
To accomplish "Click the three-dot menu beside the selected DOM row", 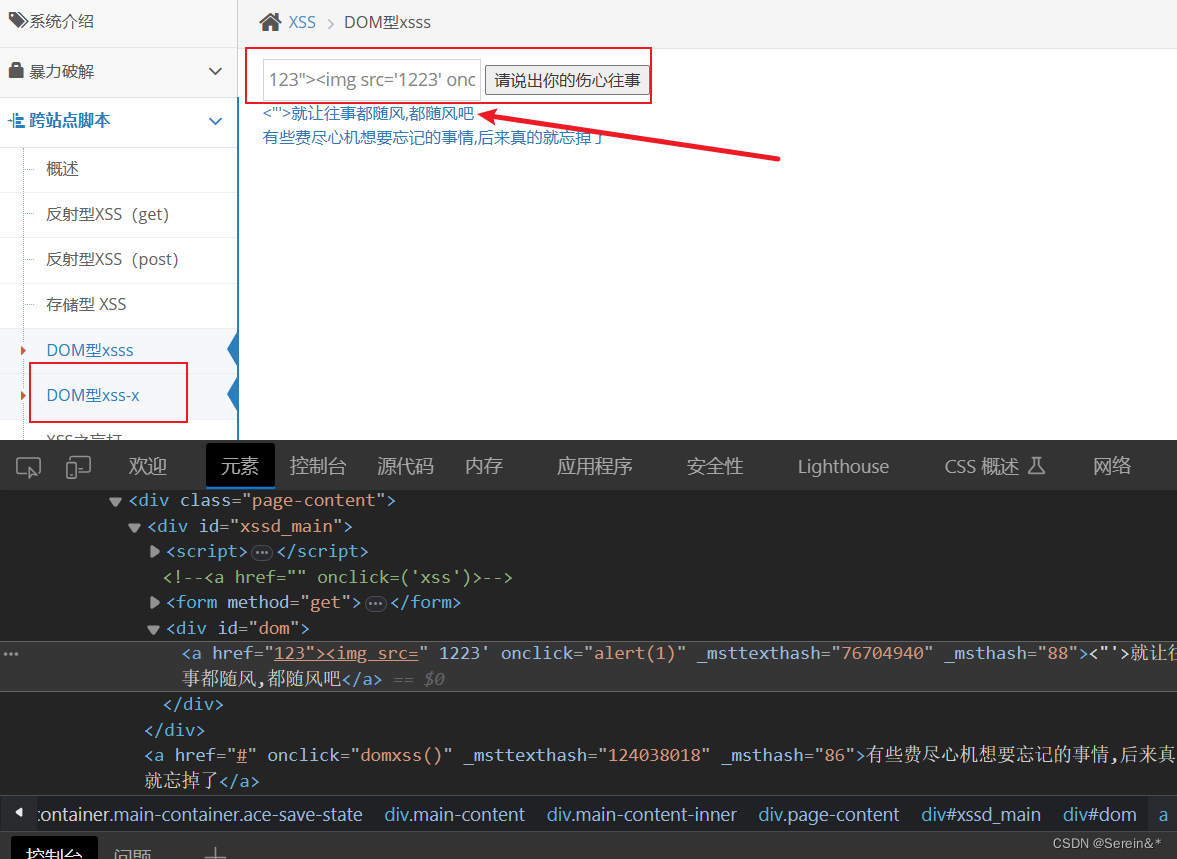I will pyautogui.click(x=11, y=654).
